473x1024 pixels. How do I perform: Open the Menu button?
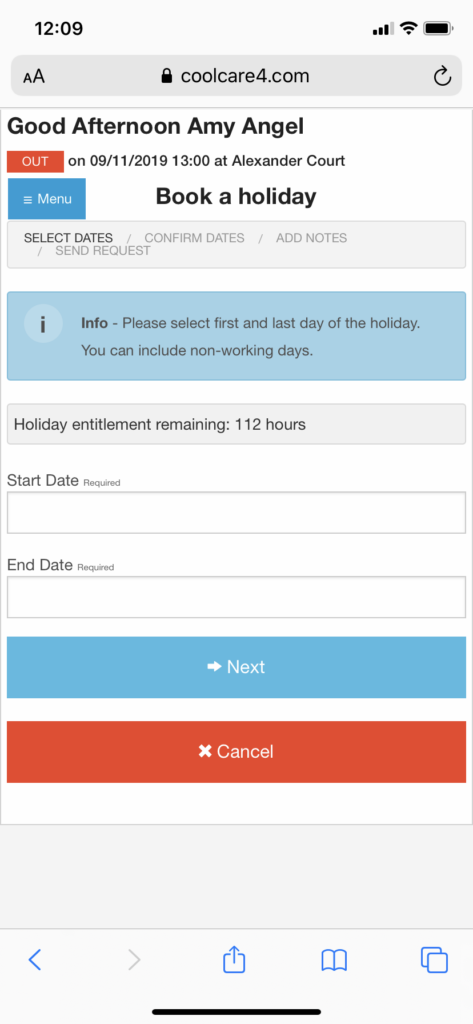[x=46, y=199]
